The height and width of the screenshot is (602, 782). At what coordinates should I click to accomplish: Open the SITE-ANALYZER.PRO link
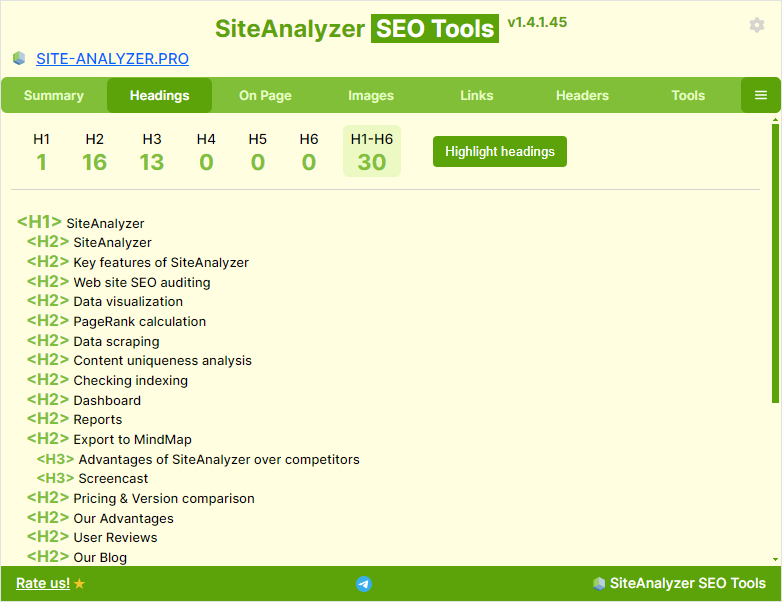pos(112,59)
